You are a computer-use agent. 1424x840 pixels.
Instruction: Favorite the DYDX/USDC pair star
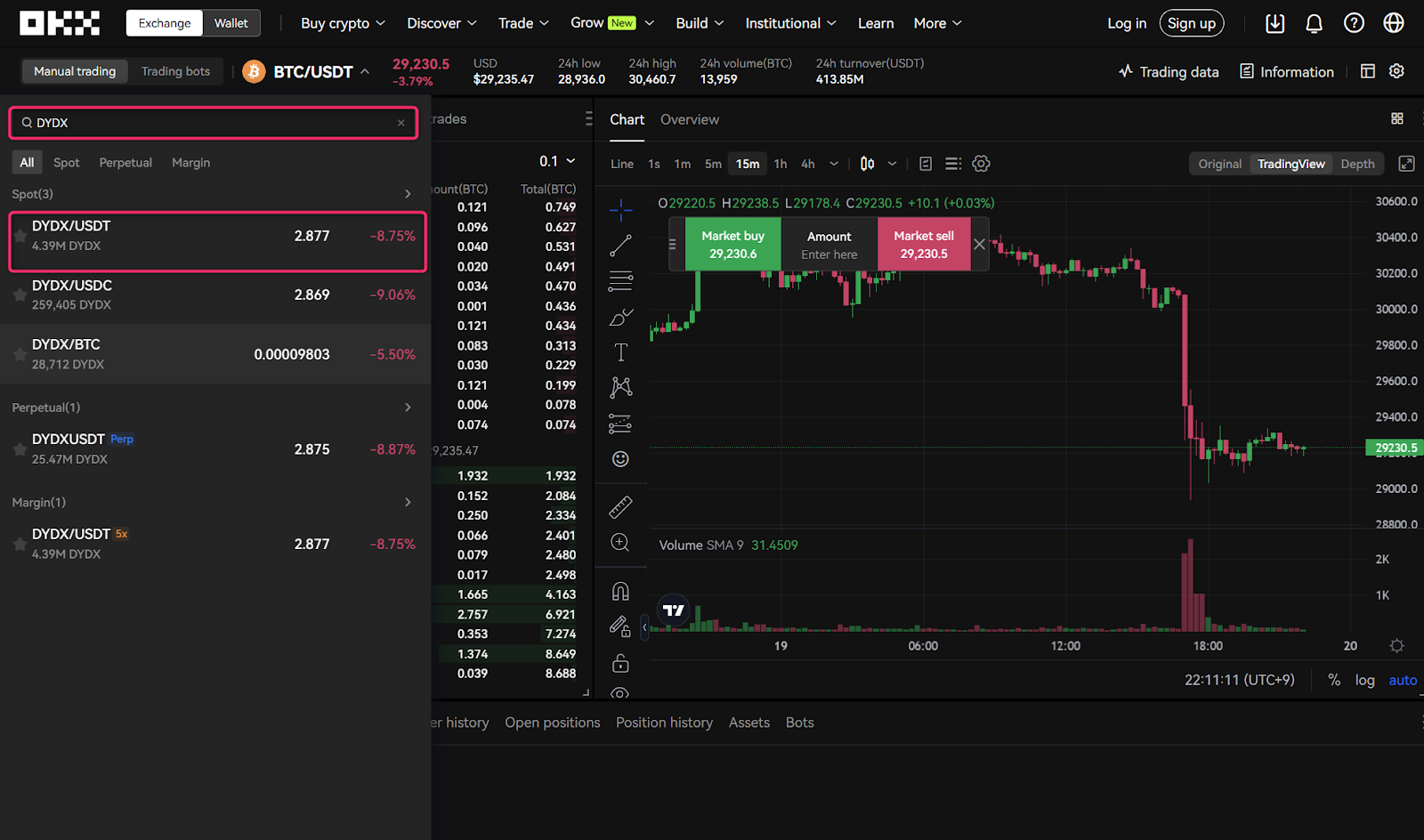coord(20,295)
